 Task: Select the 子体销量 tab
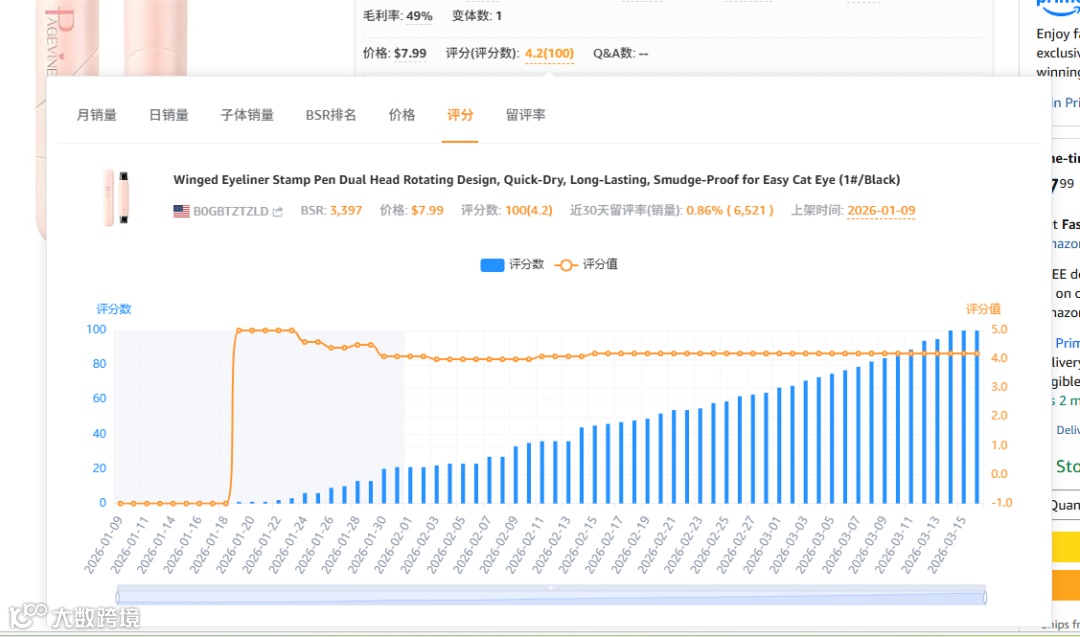[x=247, y=115]
